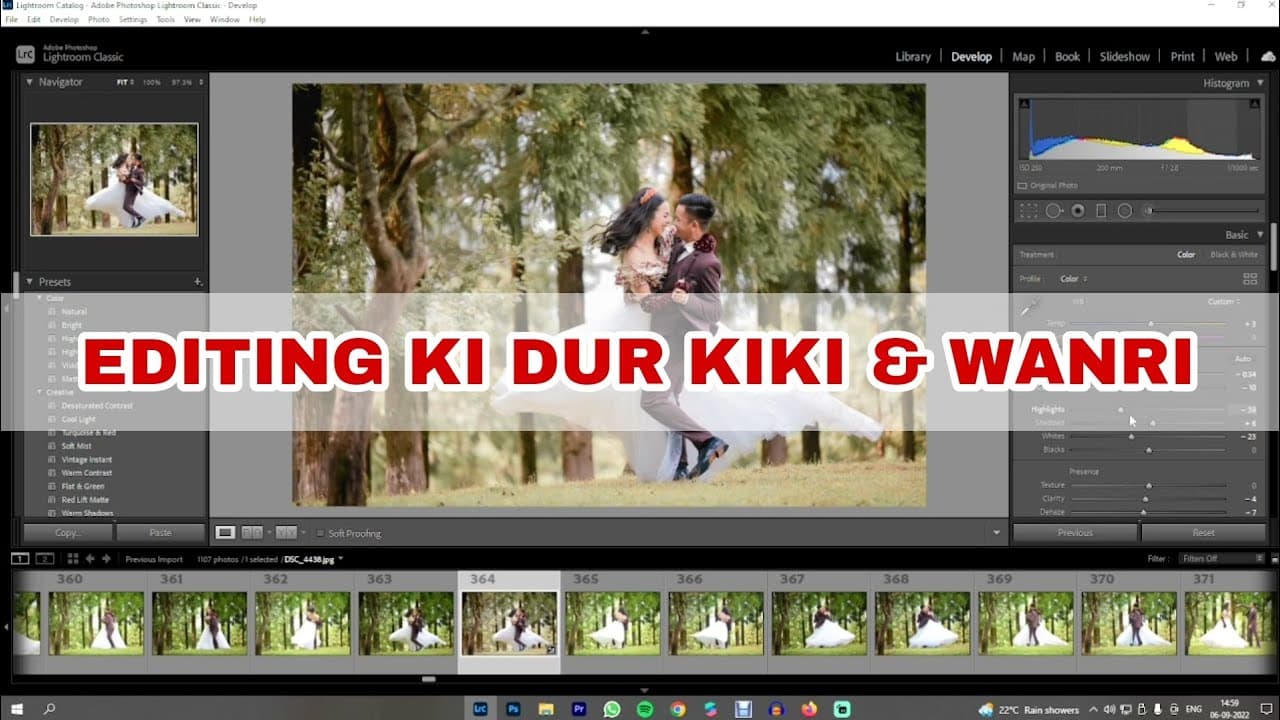Click the Copy... settings button
This screenshot has height=720, width=1280.
[x=68, y=533]
